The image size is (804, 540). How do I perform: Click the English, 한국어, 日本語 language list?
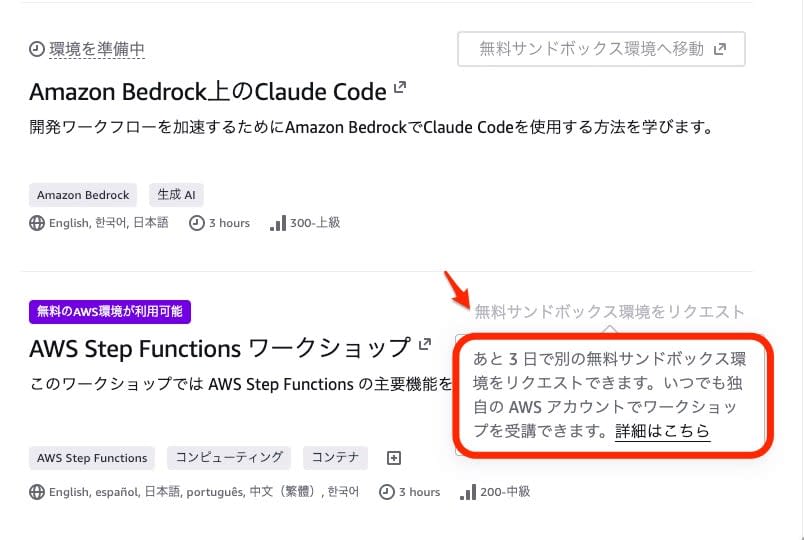[x=109, y=223]
